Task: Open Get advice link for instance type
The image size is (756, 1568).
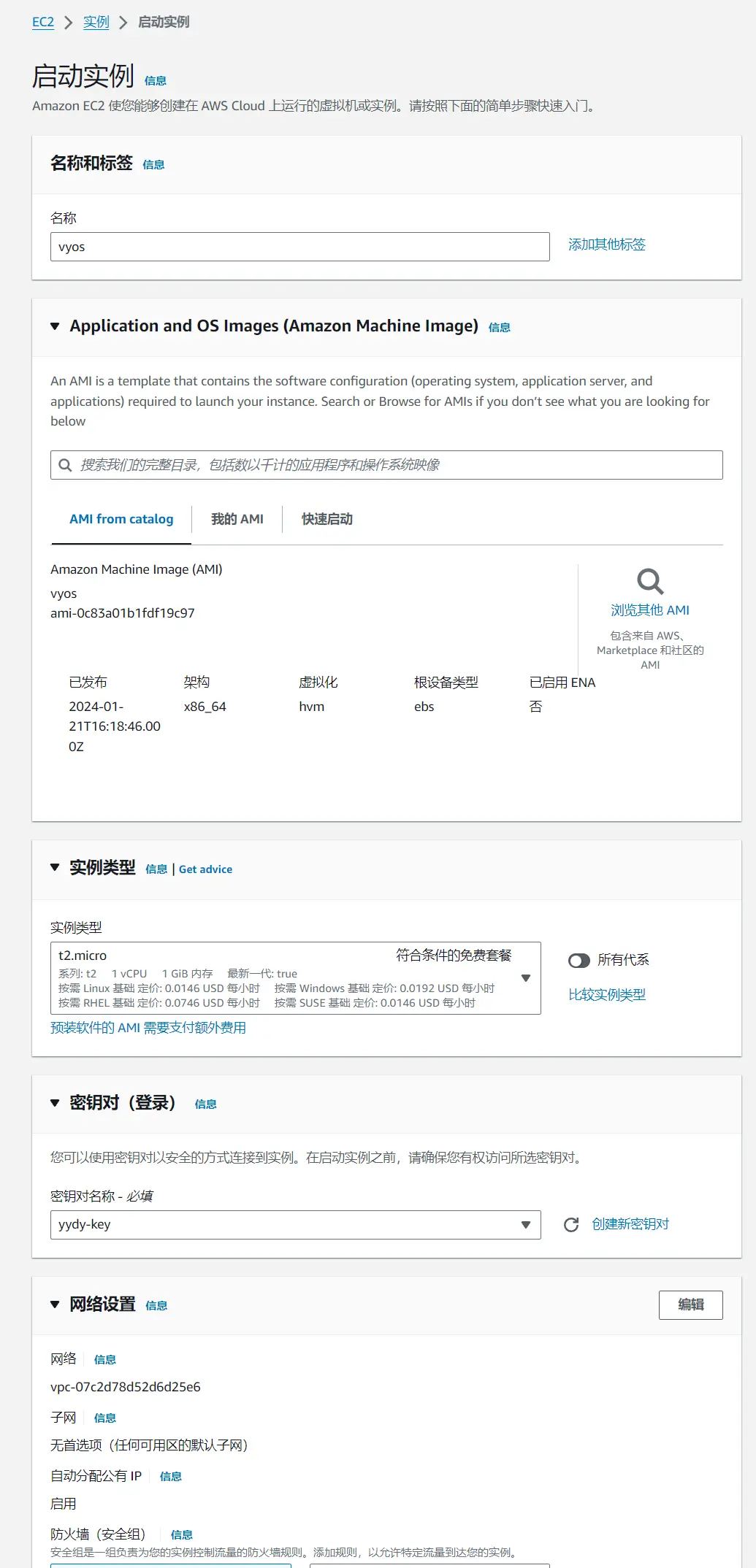Action: tap(205, 869)
